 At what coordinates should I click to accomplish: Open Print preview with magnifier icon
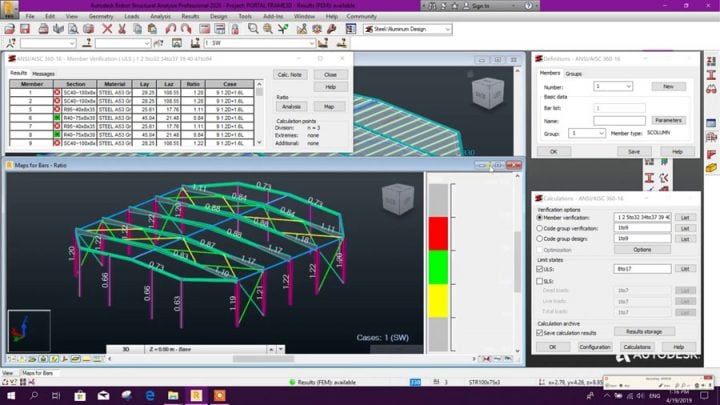point(73,29)
